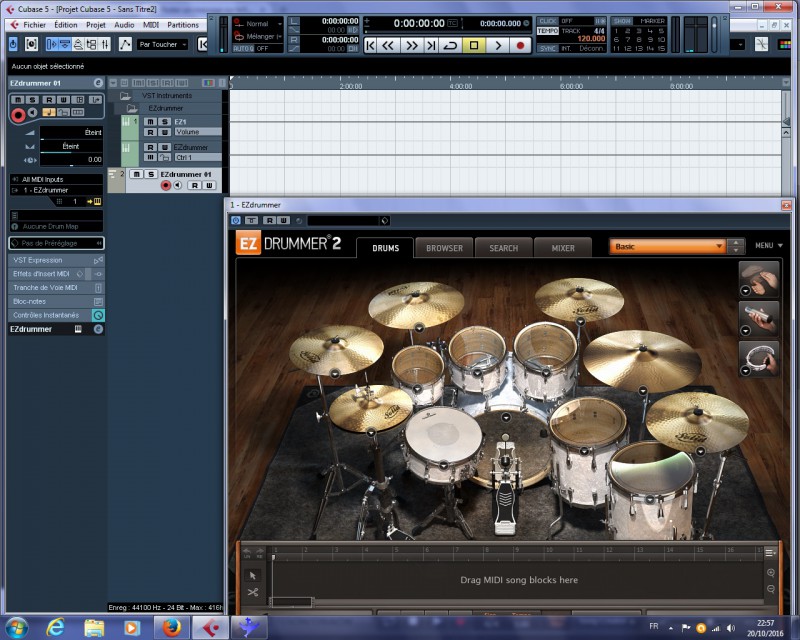
Task: Open the 'Par Toucher' automation mode dropdown
Action: pos(163,44)
